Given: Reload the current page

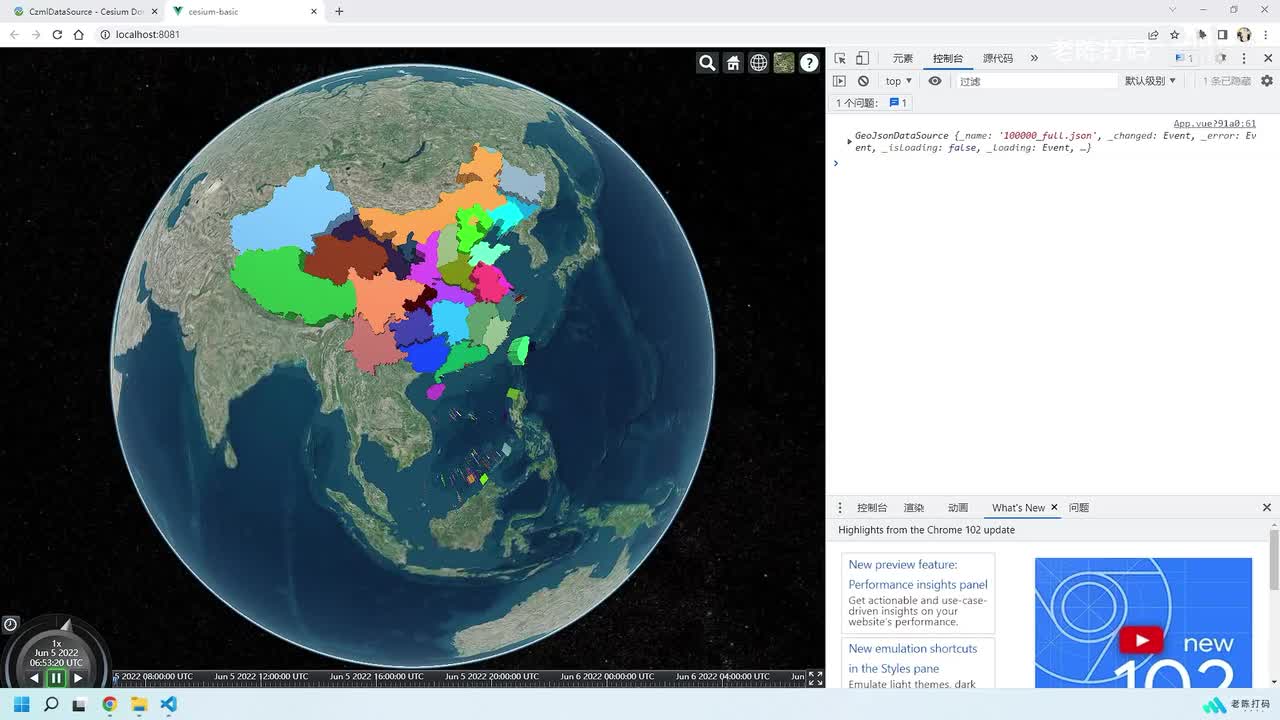Looking at the screenshot, I should point(57,34).
